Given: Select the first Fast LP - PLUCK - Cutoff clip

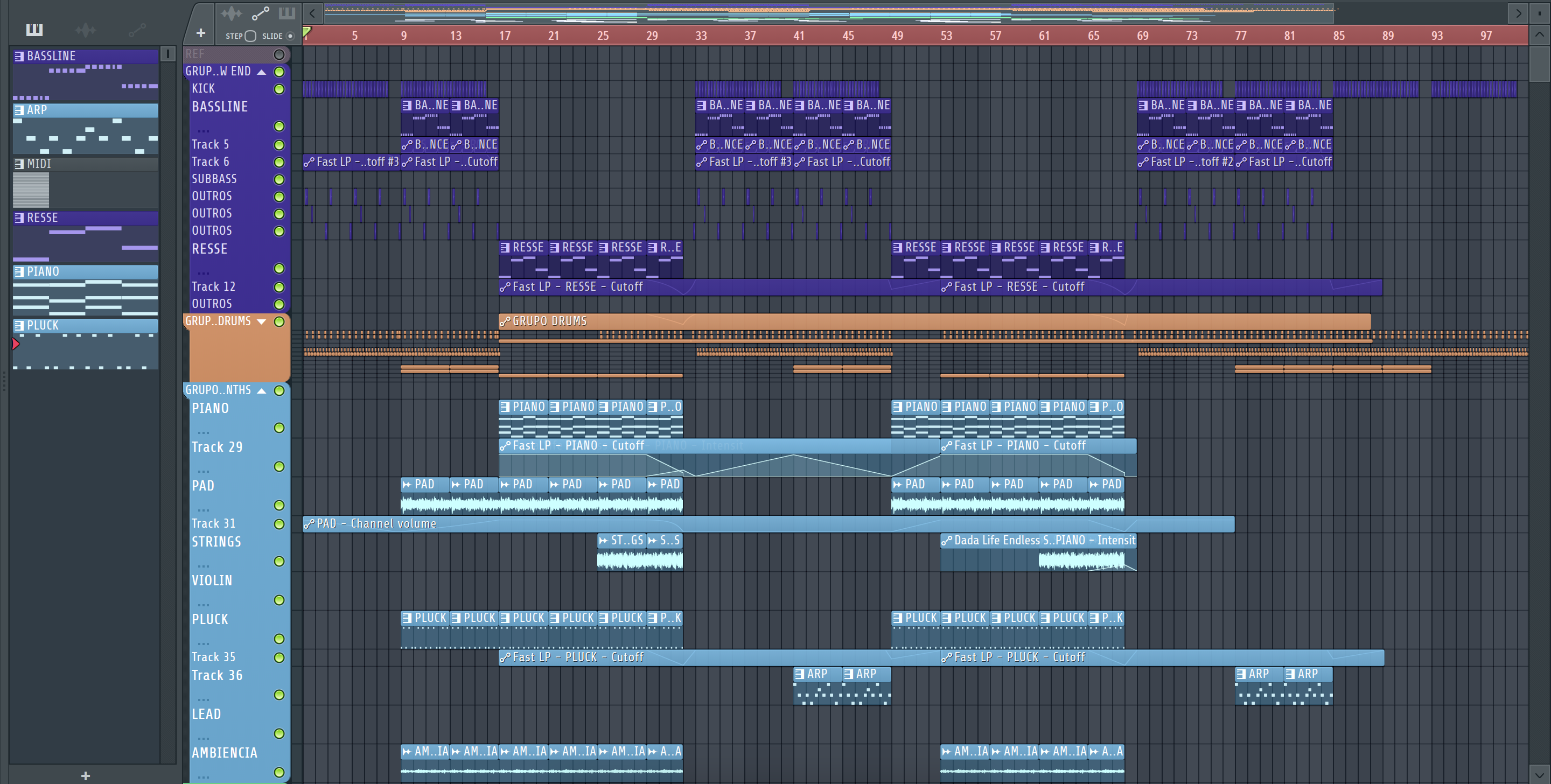Looking at the screenshot, I should point(719,657).
